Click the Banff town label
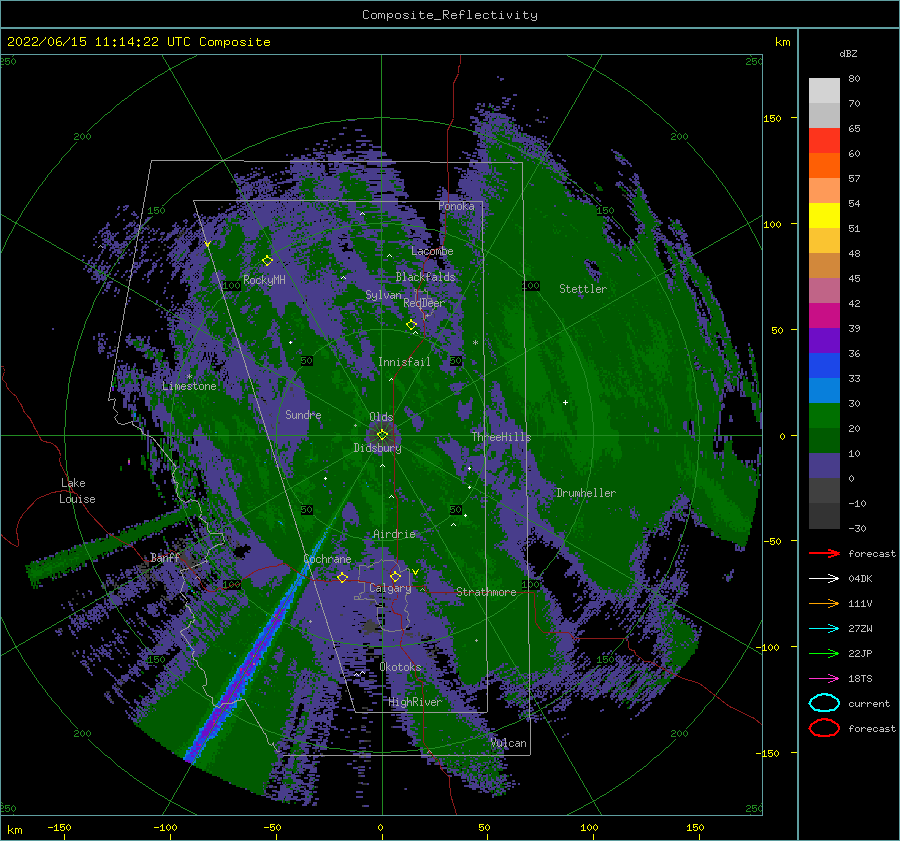900x841 pixels. [165, 557]
